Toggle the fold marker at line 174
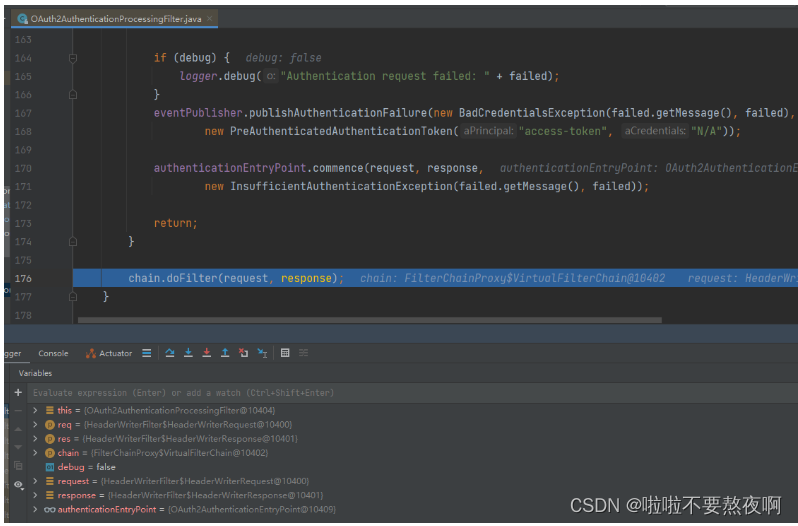 pyautogui.click(x=73, y=241)
